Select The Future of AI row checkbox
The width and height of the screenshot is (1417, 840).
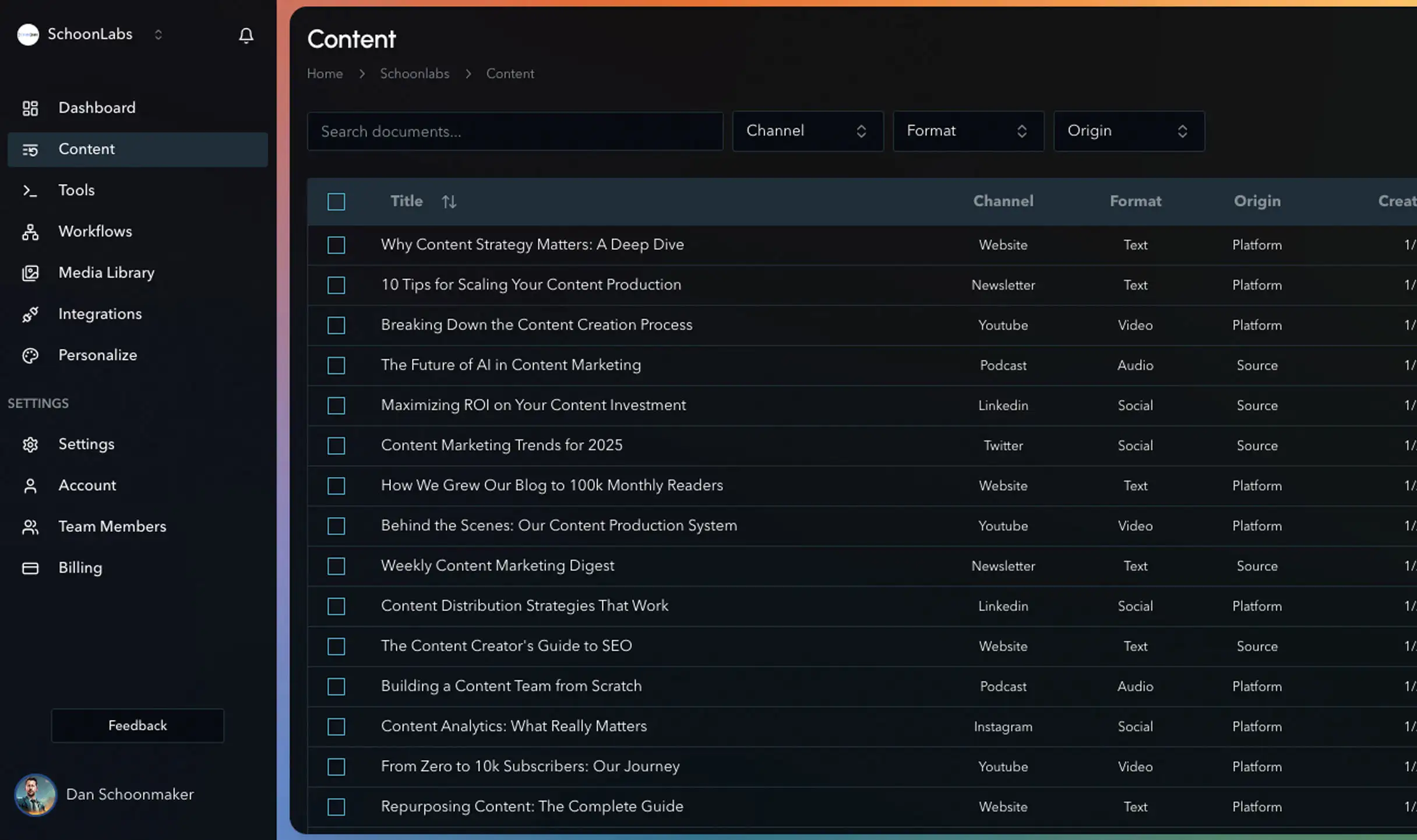(336, 365)
